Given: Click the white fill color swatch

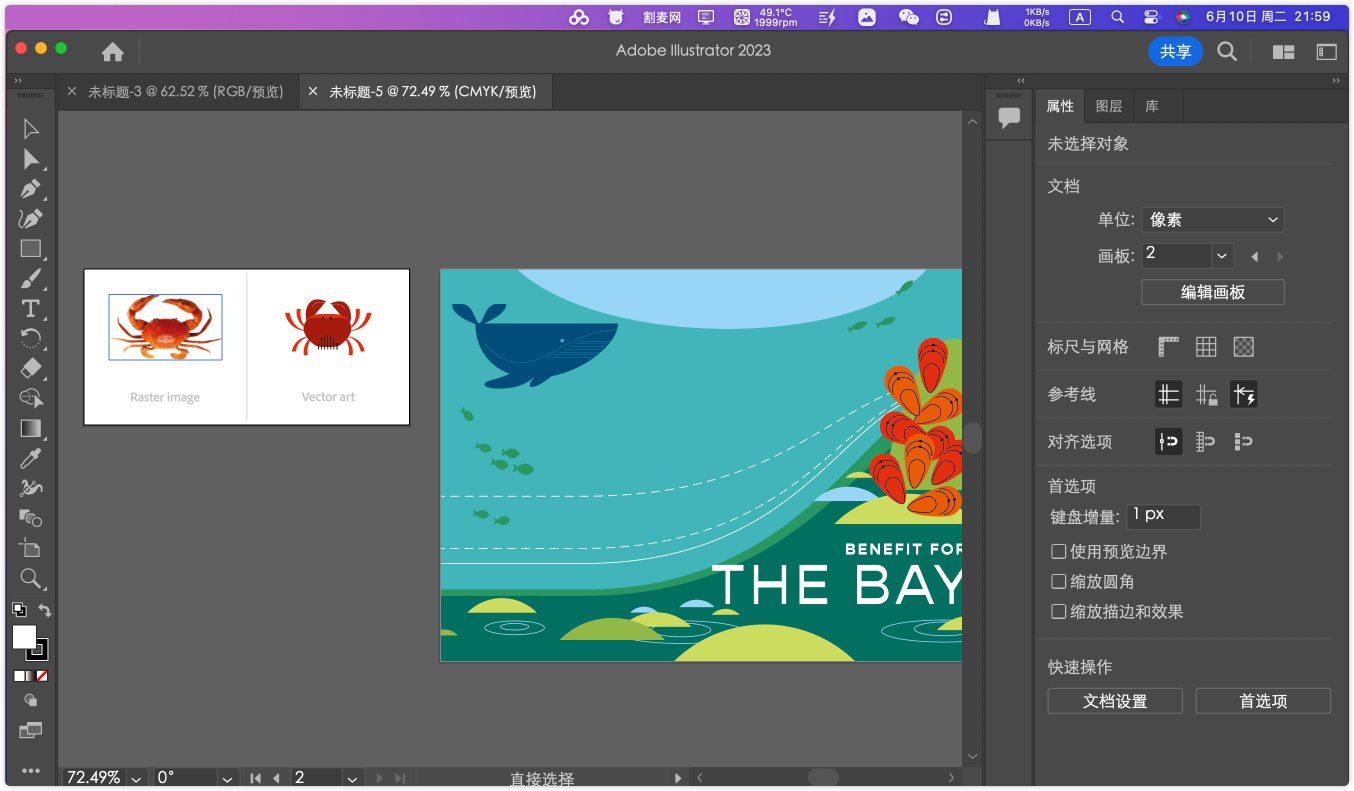Looking at the screenshot, I should (24, 637).
